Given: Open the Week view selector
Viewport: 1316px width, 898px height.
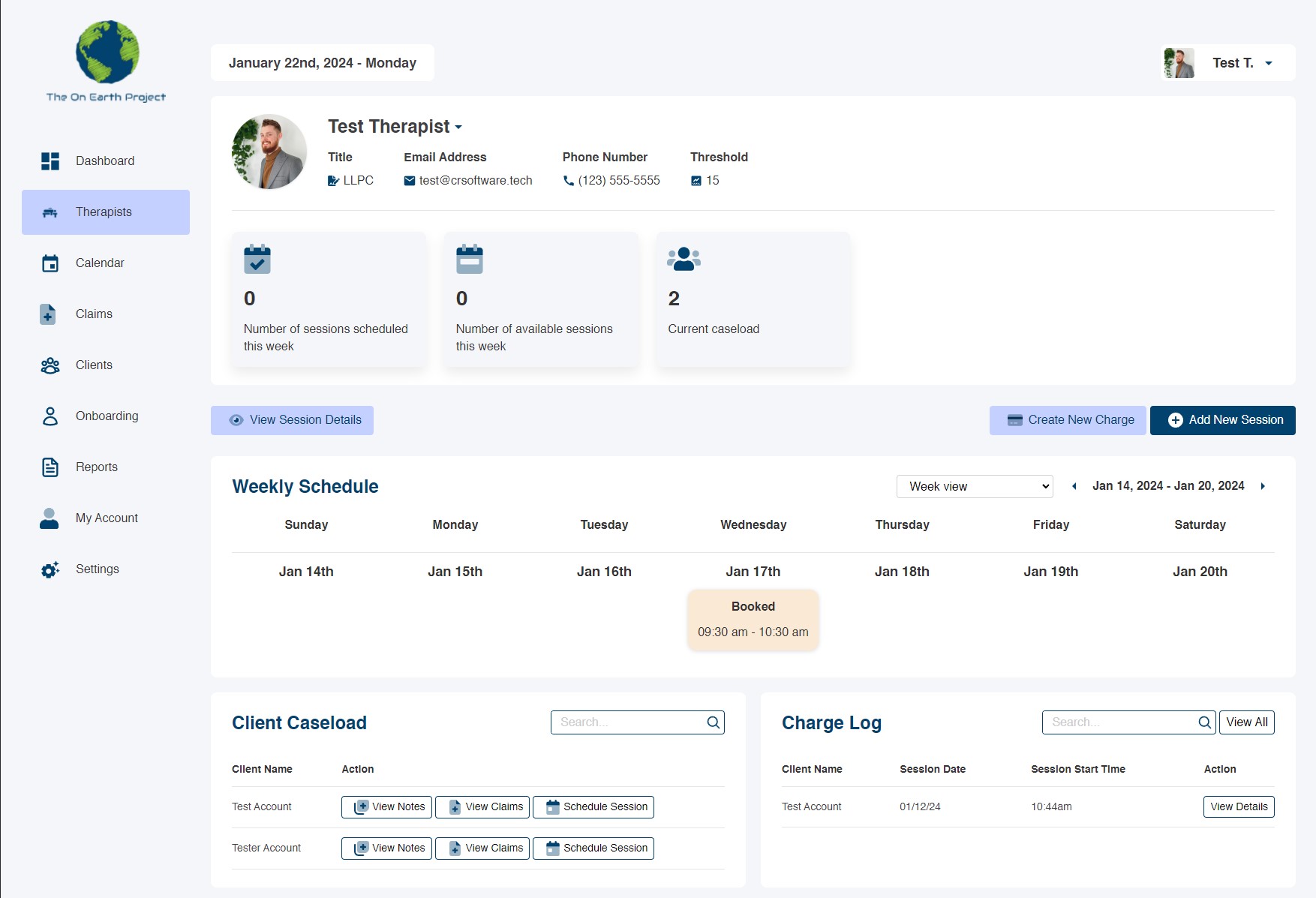Looking at the screenshot, I should tap(974, 486).
